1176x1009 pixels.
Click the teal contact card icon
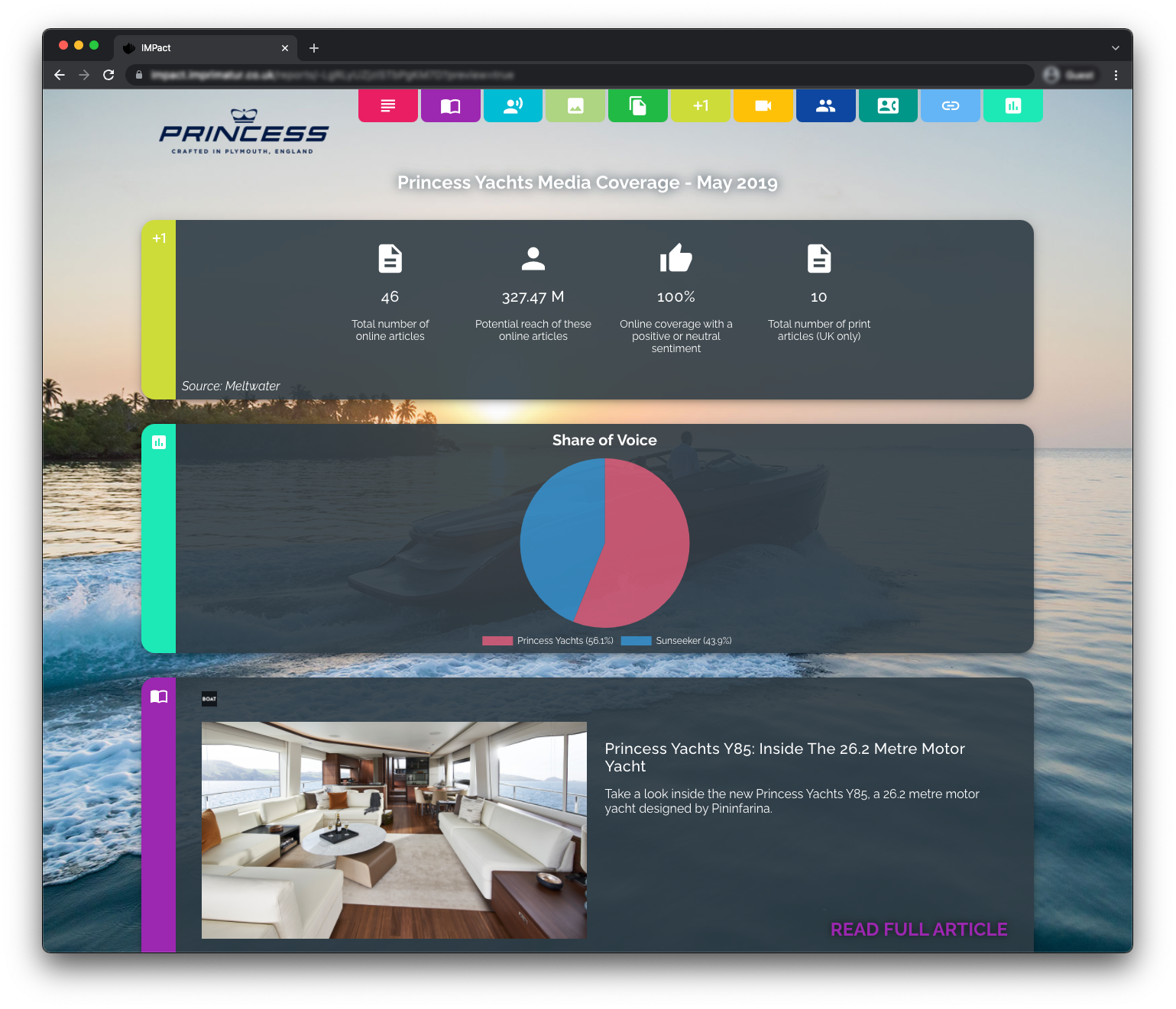click(x=888, y=105)
